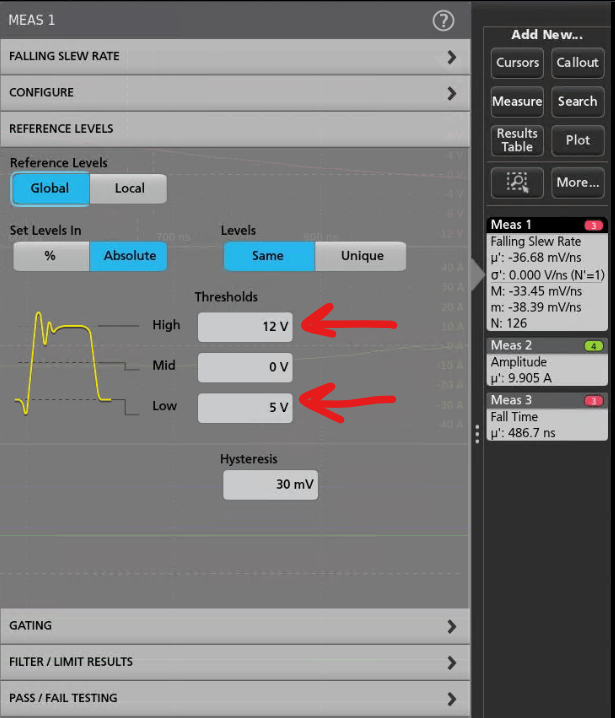The height and width of the screenshot is (718, 615).
Task: Collapse the Reference Levels header
Action: coord(235,129)
